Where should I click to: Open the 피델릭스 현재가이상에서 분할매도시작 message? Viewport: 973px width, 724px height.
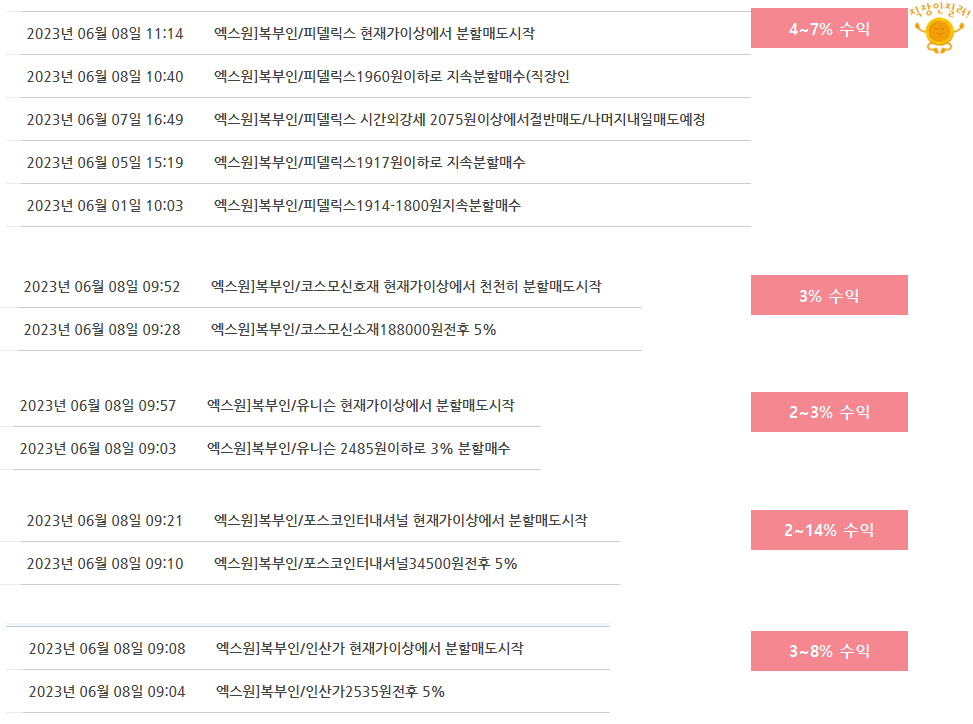(x=374, y=34)
